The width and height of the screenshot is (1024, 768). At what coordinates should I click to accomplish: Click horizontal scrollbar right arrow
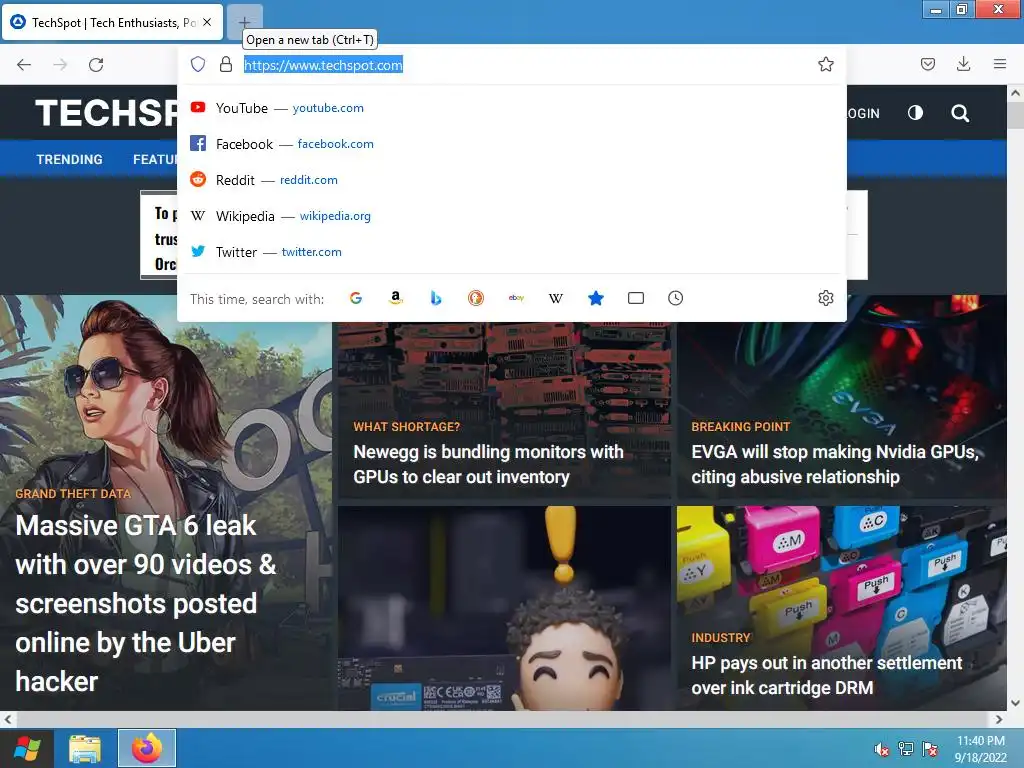(999, 719)
